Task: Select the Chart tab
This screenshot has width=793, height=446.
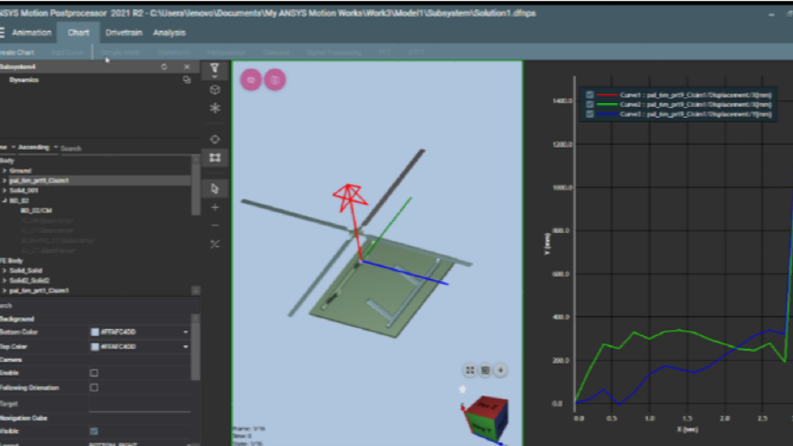Action: (x=78, y=32)
